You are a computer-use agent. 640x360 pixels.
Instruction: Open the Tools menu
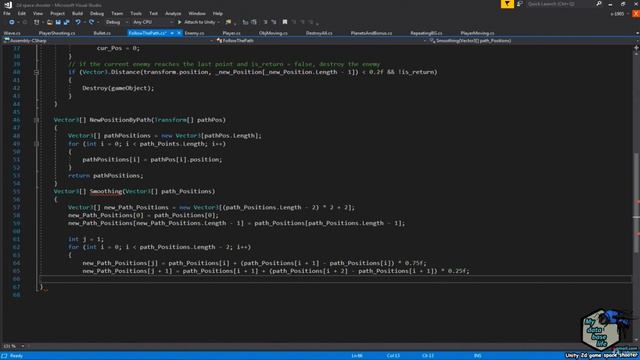(x=136, y=13)
